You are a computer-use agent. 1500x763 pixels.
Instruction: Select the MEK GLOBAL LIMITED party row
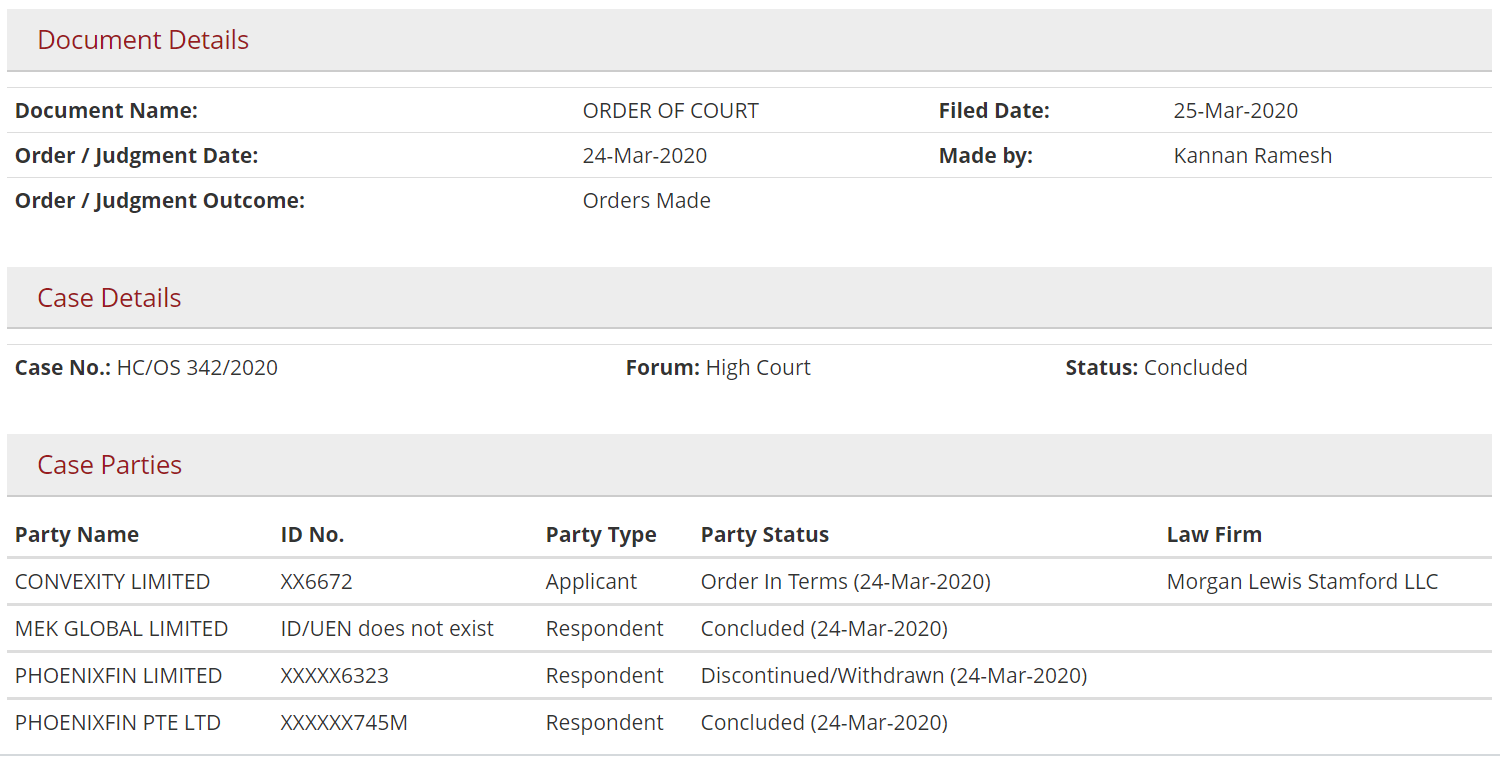(x=749, y=629)
